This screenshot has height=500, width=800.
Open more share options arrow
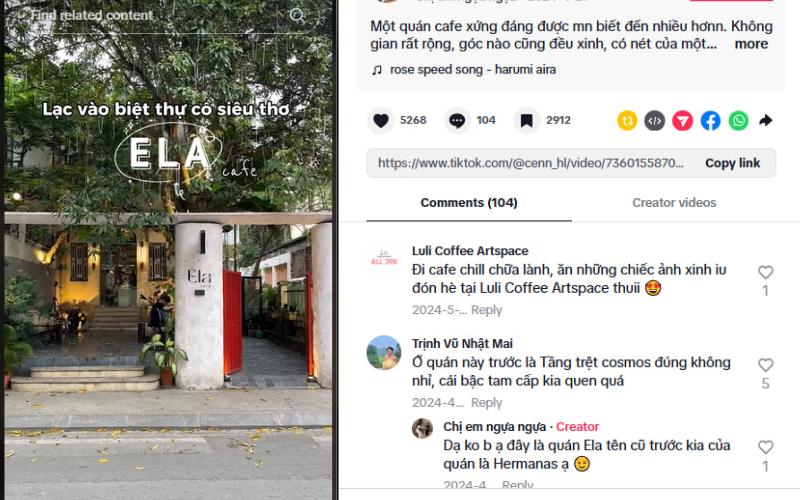click(765, 121)
